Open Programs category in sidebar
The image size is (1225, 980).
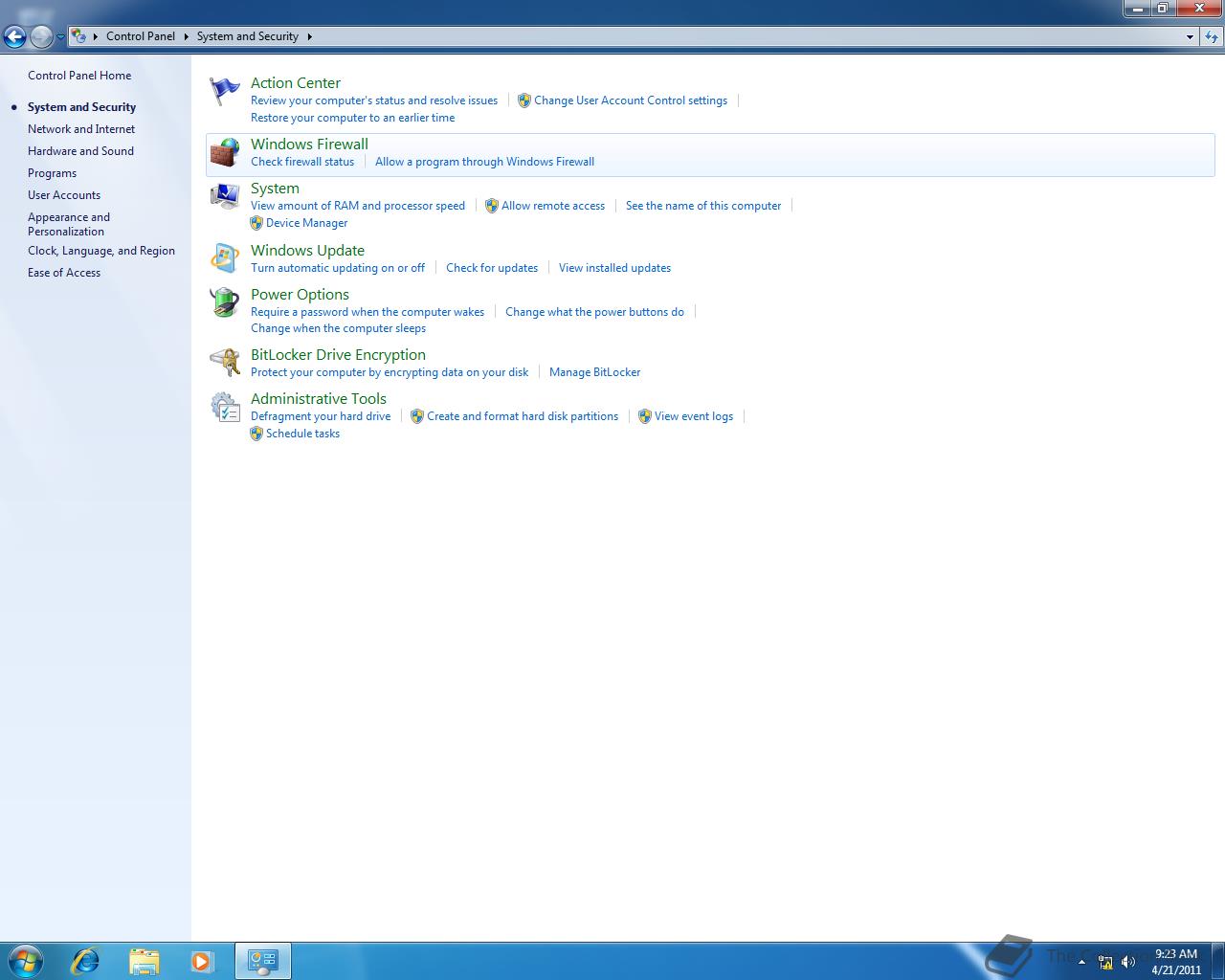click(52, 173)
